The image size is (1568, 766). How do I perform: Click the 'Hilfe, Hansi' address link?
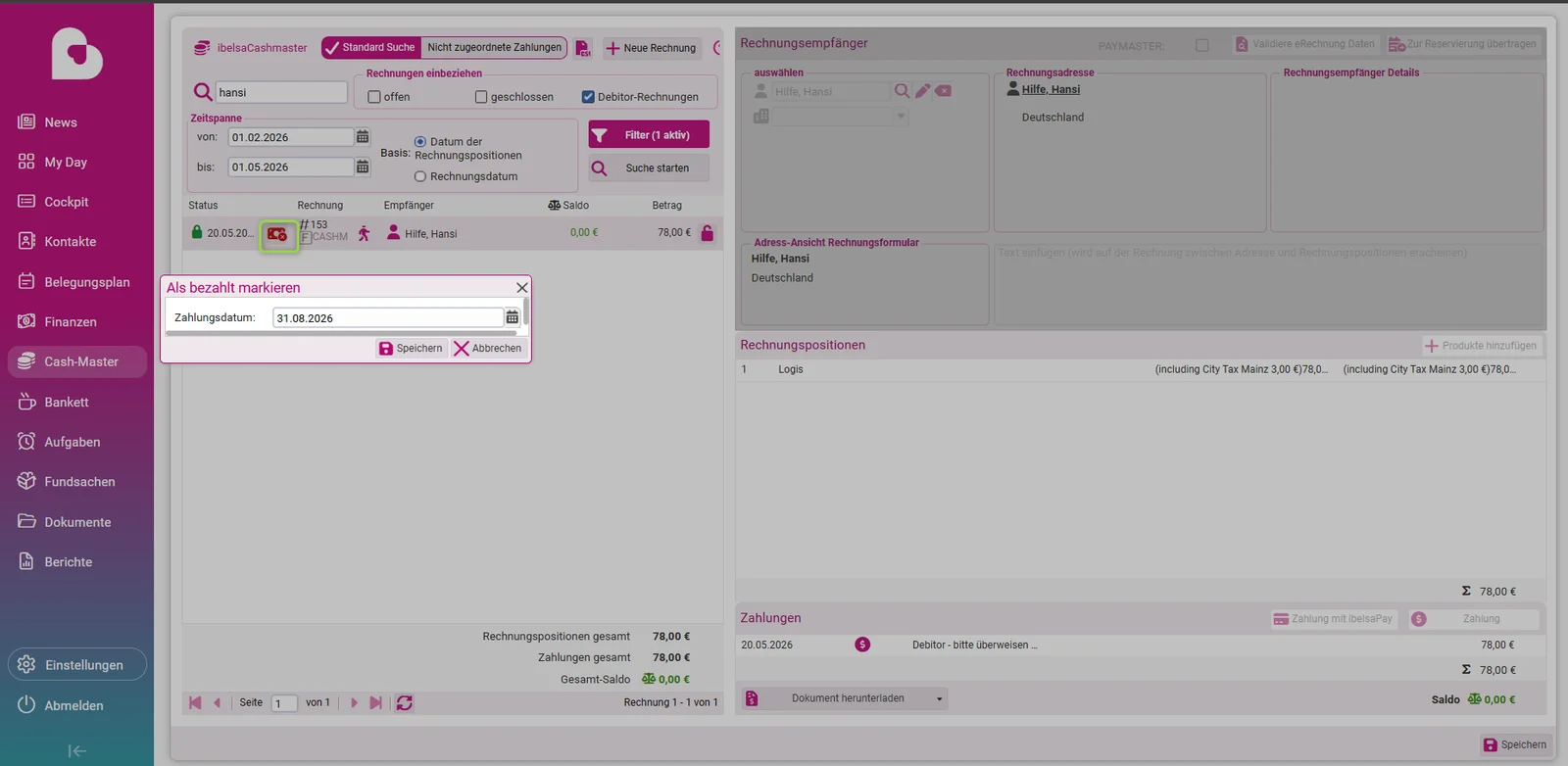point(1051,89)
